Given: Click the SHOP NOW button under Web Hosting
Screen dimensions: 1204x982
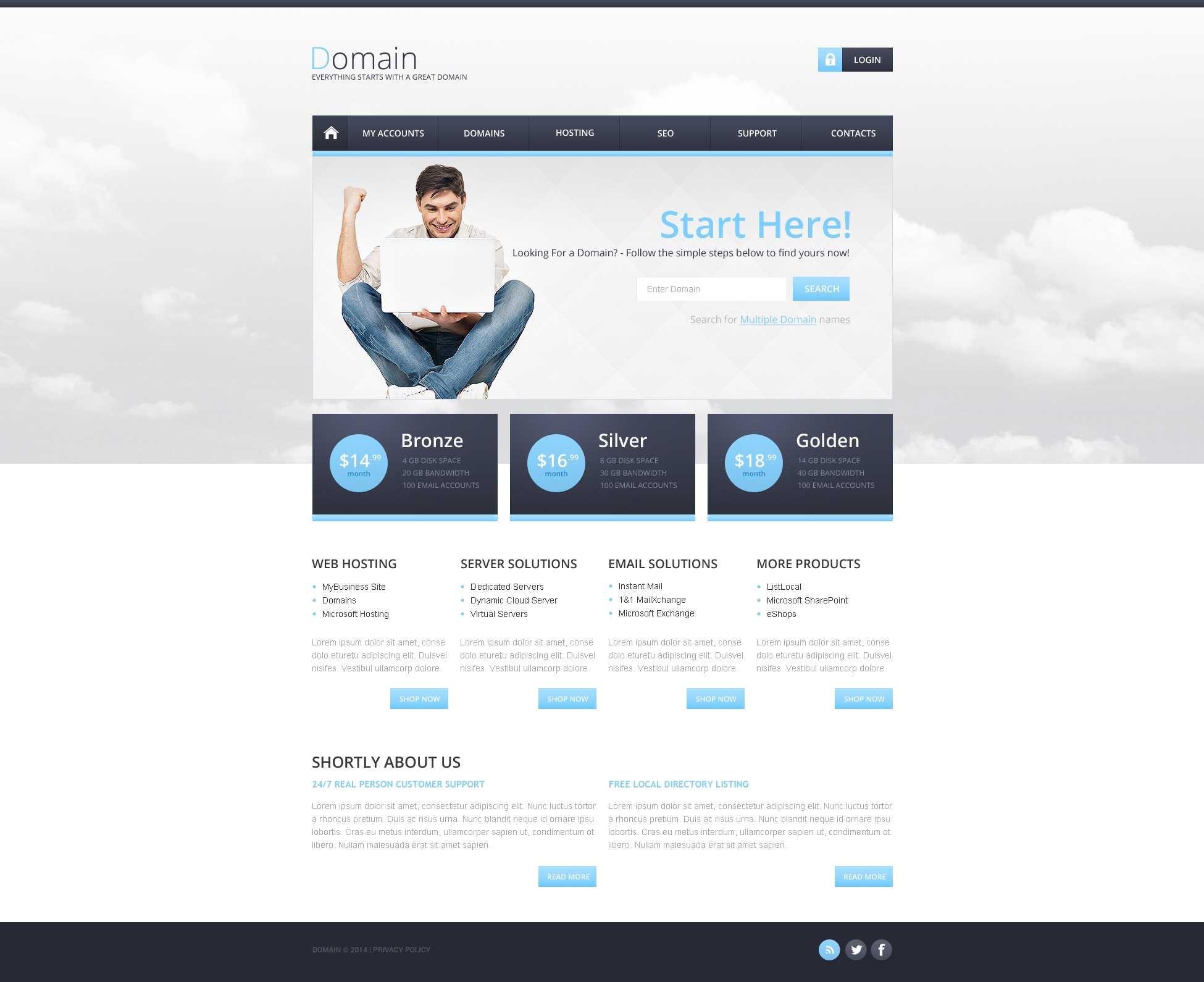Looking at the screenshot, I should [x=418, y=698].
